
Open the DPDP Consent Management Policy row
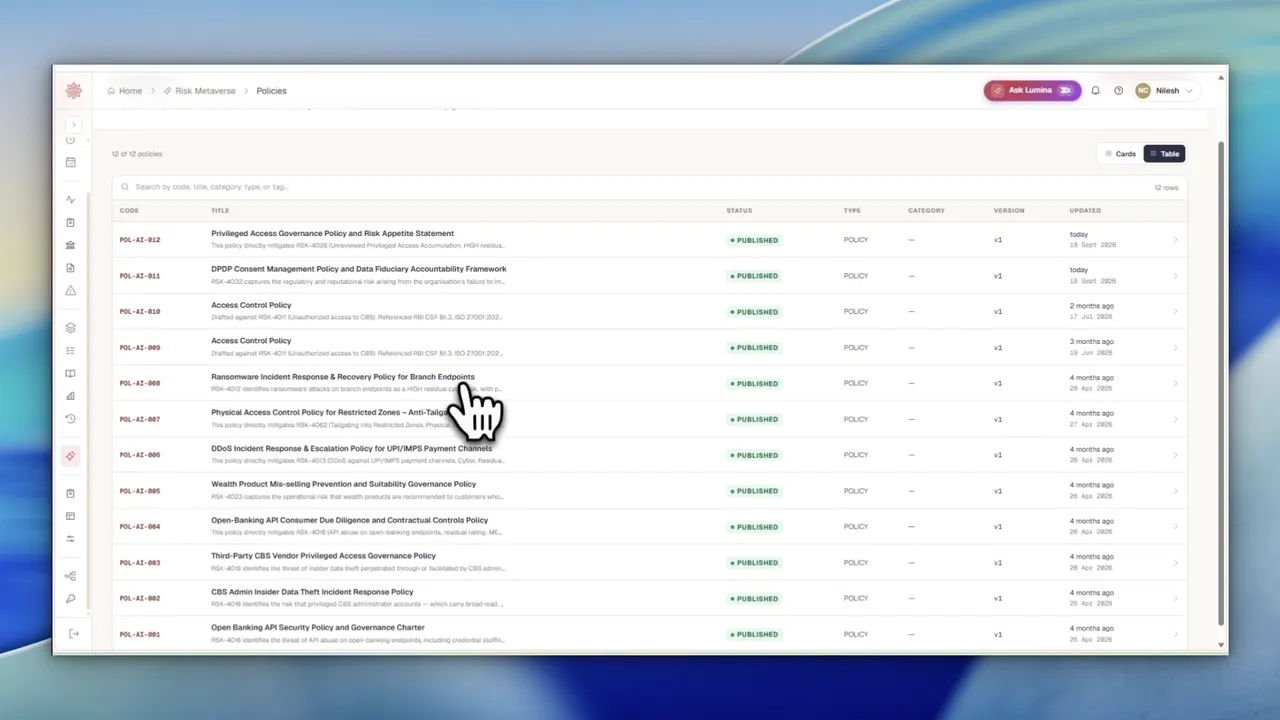(x=650, y=275)
